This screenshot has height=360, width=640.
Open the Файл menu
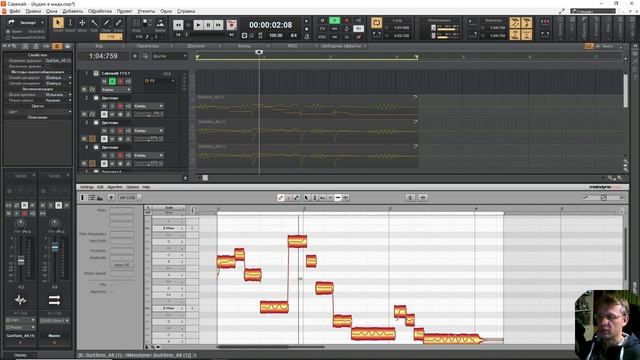[x=15, y=11]
